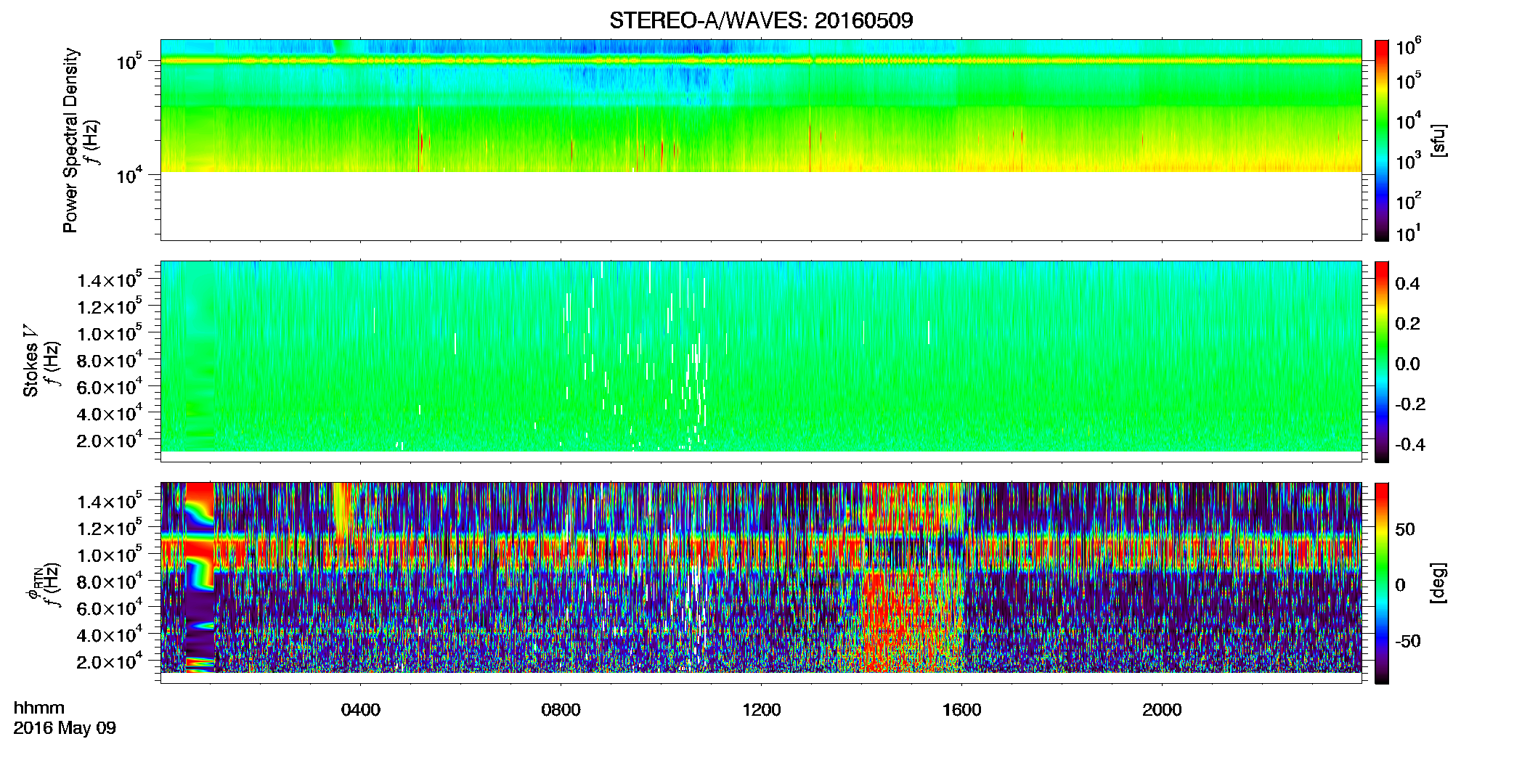Click the 10^3 tick on the sfu colorbar
This screenshot has width=1522, height=784.
1409,160
